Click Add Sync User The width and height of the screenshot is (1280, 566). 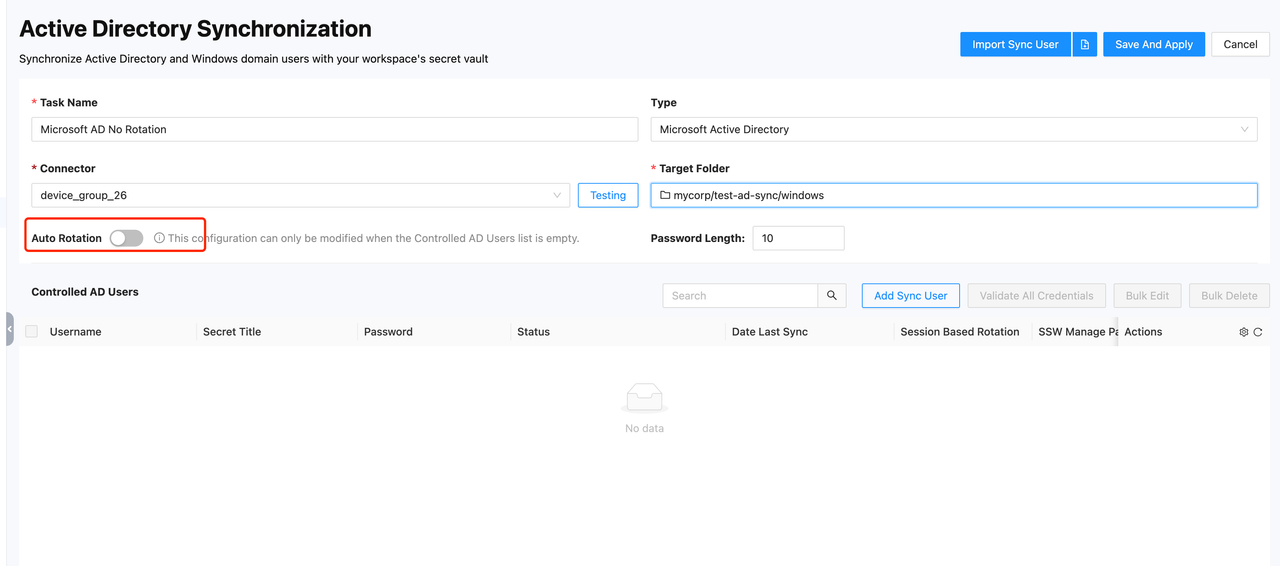coord(911,296)
